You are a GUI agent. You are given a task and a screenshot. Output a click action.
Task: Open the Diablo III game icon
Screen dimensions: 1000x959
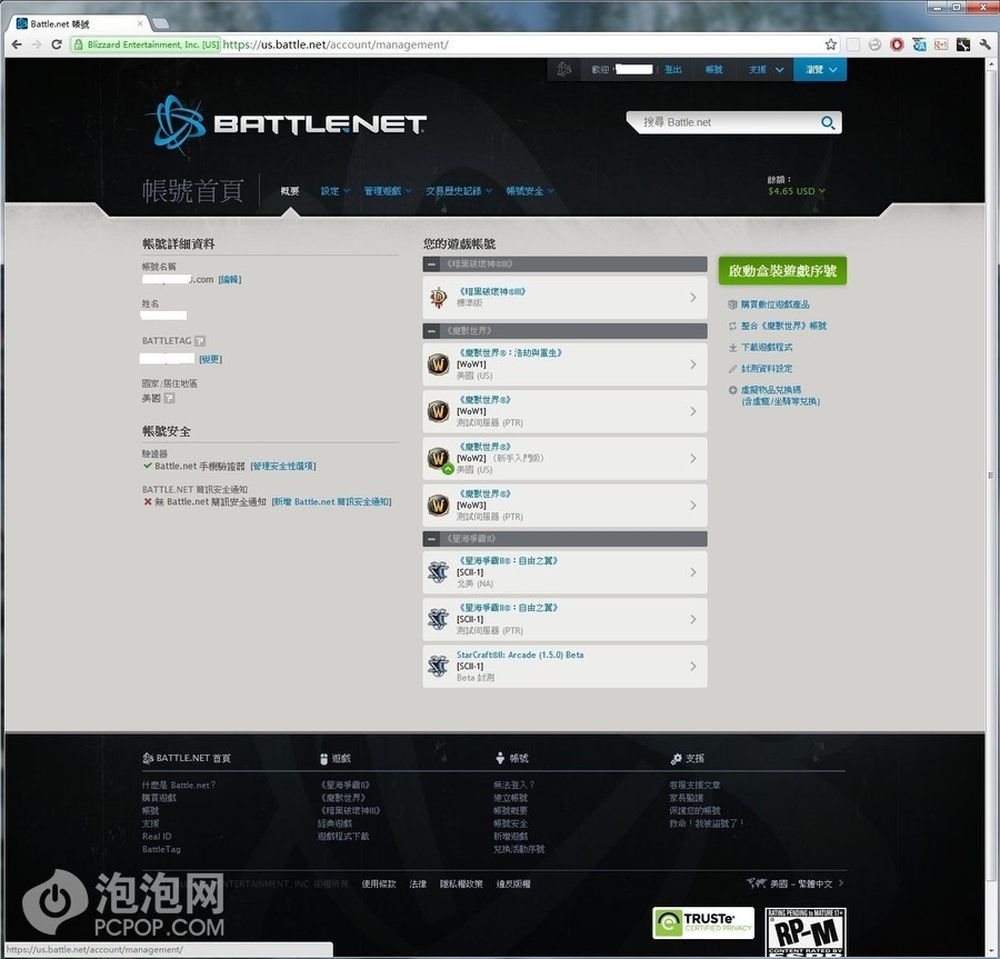pos(439,298)
